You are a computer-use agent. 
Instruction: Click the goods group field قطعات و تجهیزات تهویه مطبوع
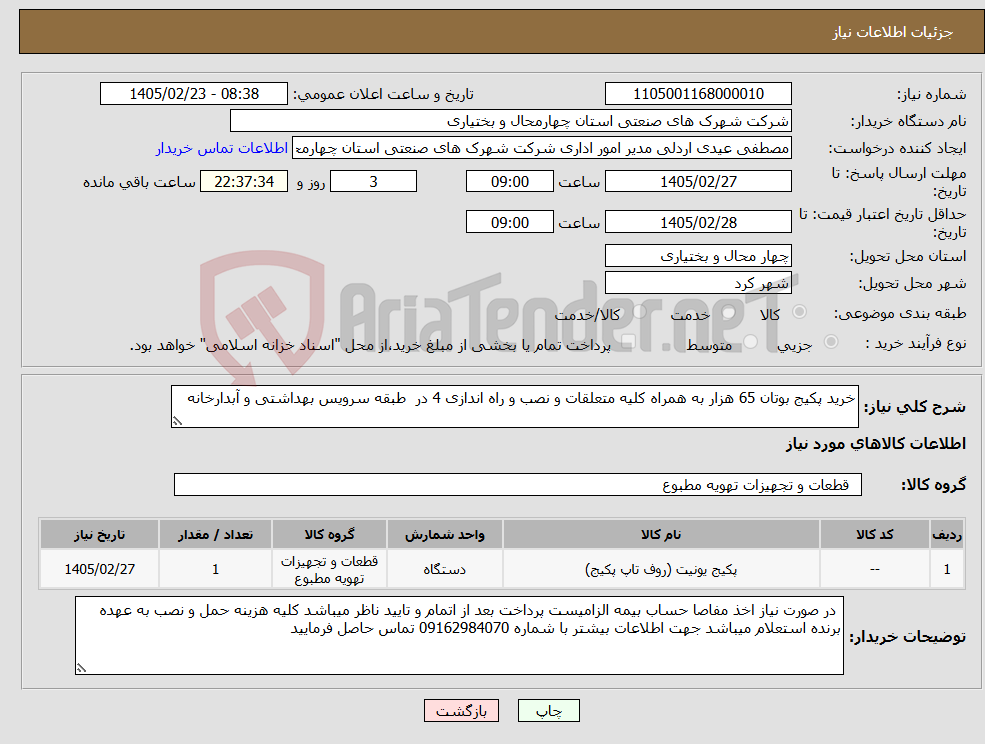point(518,484)
